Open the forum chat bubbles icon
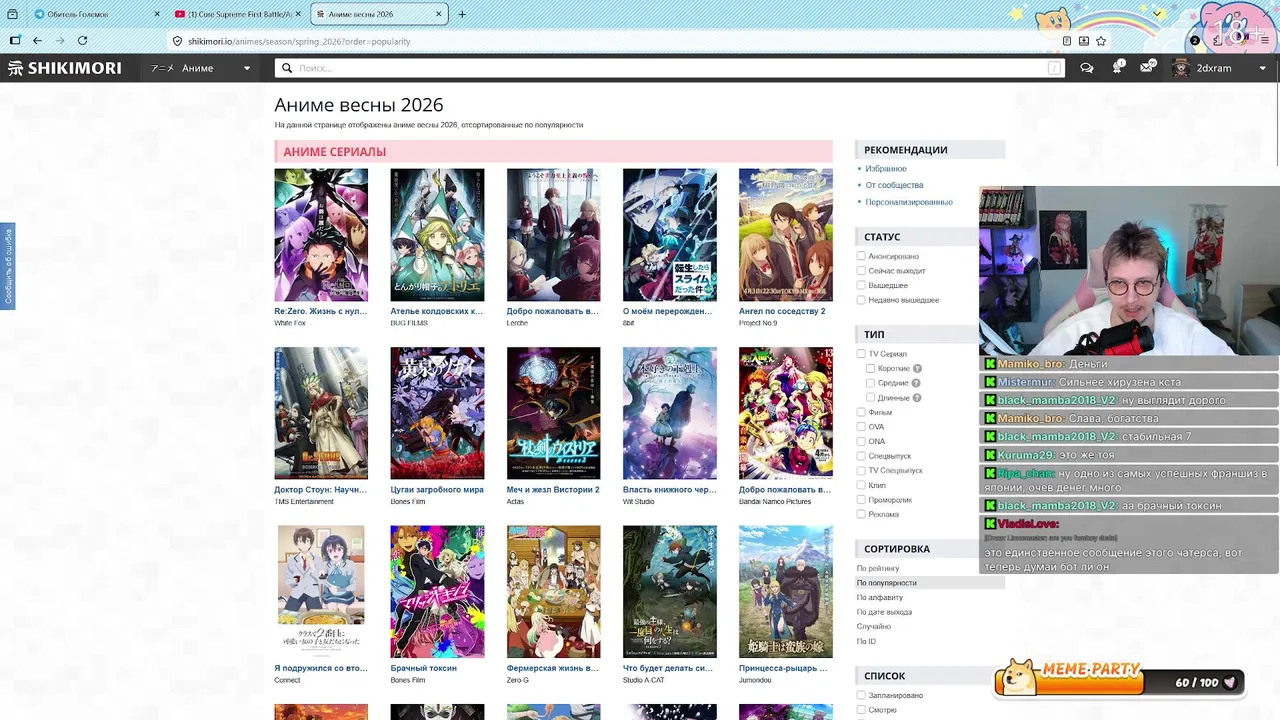This screenshot has width=1280, height=720. click(1087, 68)
